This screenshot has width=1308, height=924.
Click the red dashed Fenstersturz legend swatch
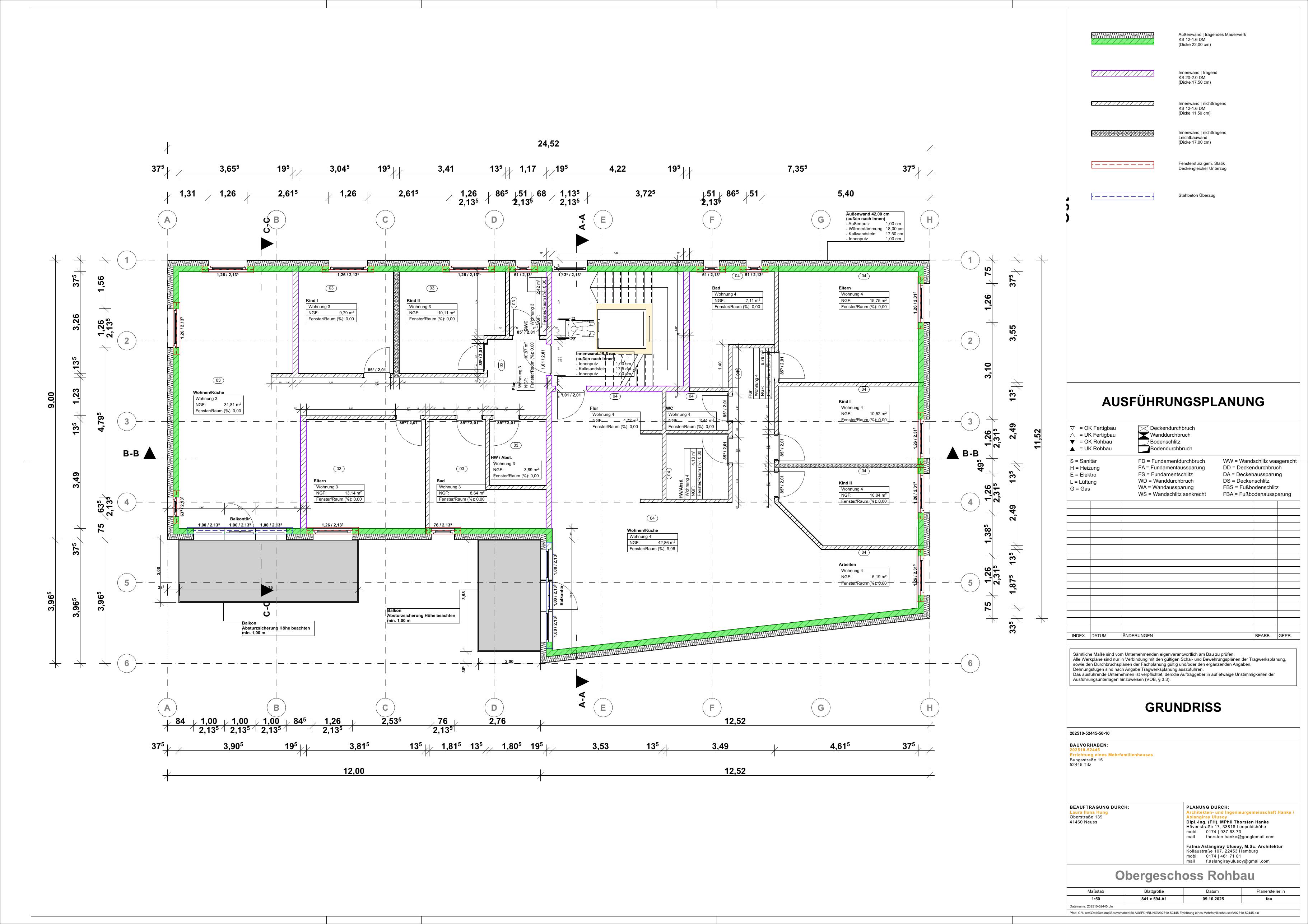pos(1122,164)
